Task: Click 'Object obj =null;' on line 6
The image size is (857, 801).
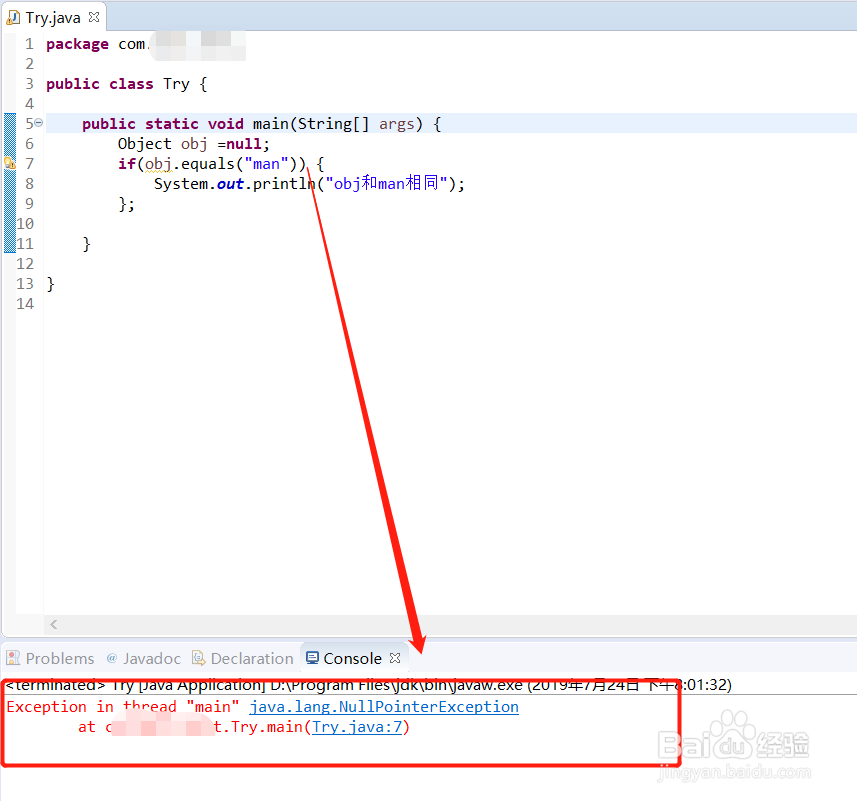Action: coord(193,144)
